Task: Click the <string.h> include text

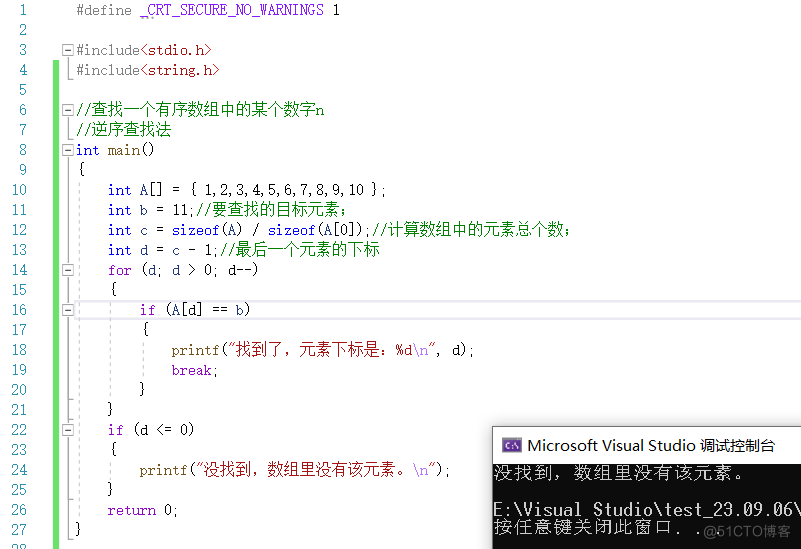Action: tap(180, 70)
